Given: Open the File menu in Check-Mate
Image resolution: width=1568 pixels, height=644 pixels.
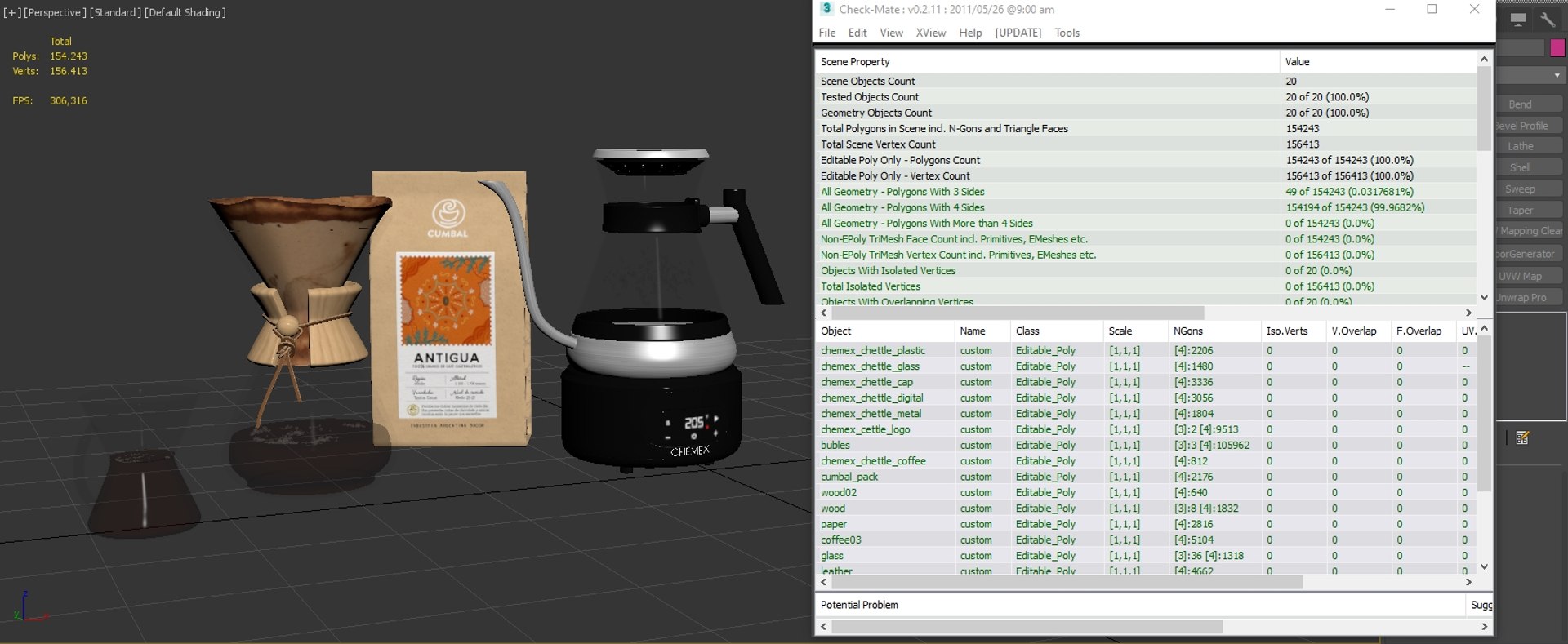Looking at the screenshot, I should click(x=827, y=33).
